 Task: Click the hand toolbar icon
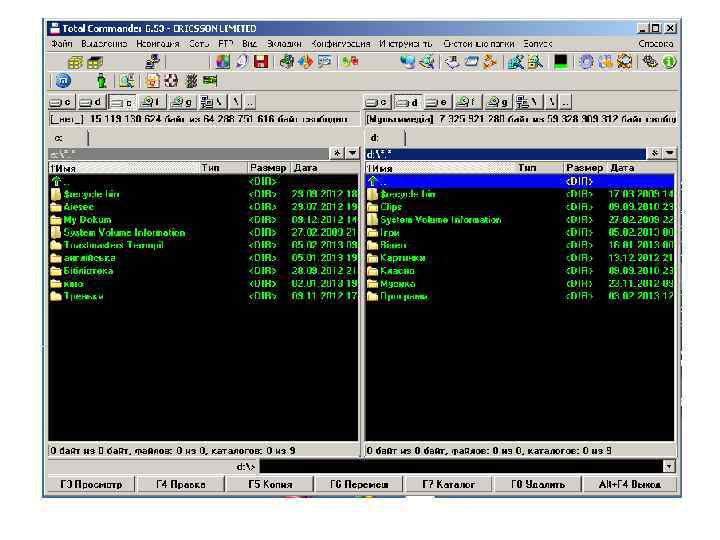(605, 62)
